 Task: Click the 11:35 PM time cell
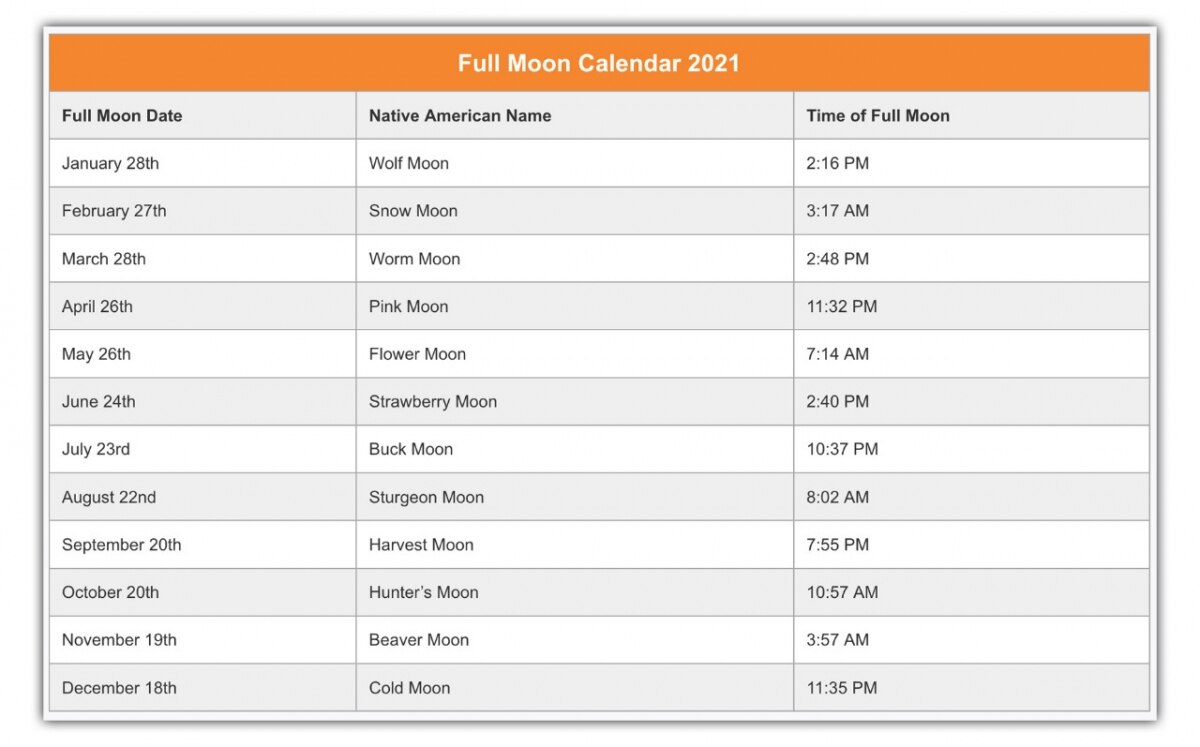pos(842,688)
